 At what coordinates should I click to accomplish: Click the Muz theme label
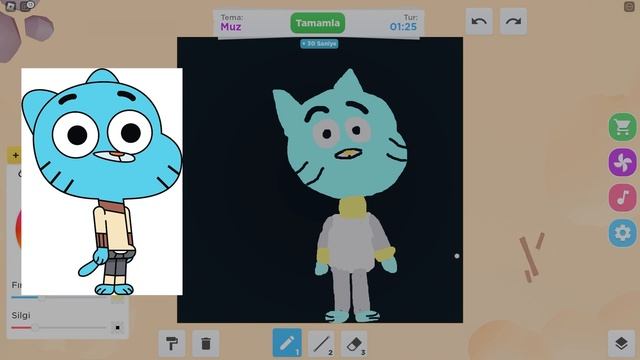pyautogui.click(x=231, y=27)
